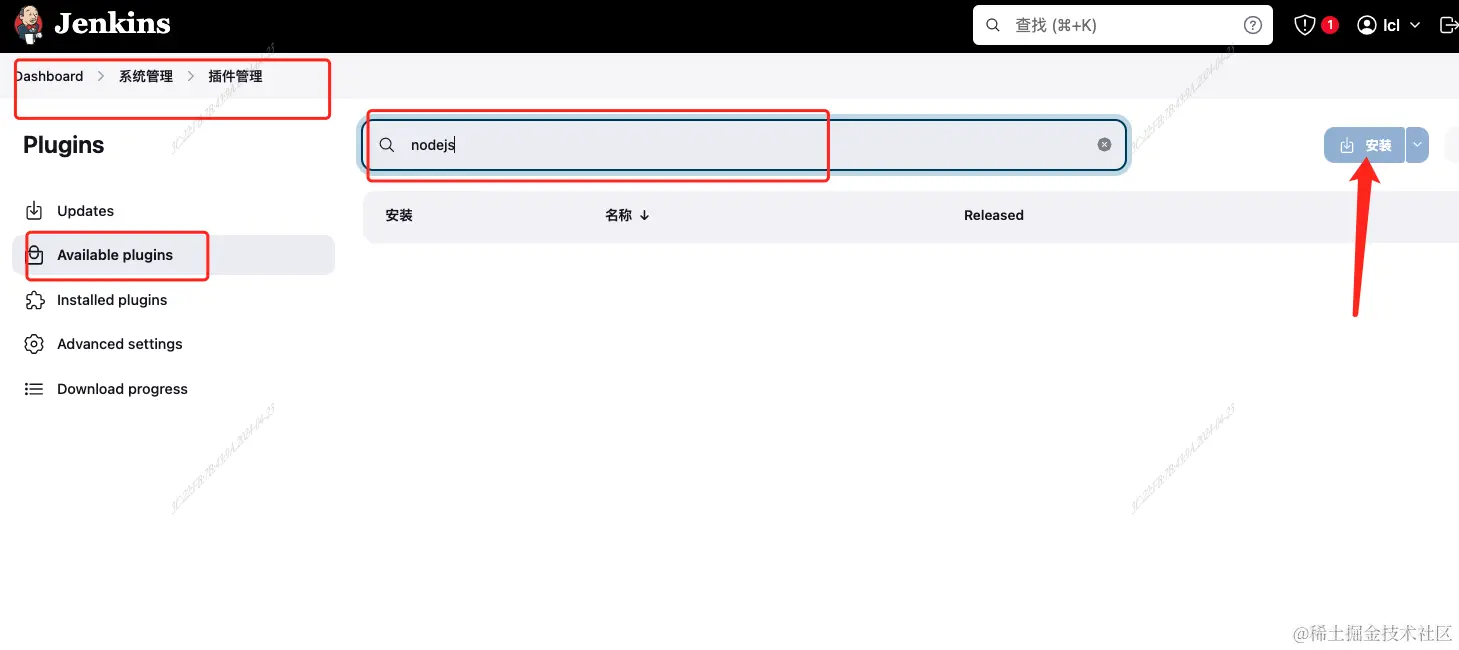Expand the chevron after Dashboard breadcrumb
The image size is (1459, 650).
pyautogui.click(x=101, y=76)
